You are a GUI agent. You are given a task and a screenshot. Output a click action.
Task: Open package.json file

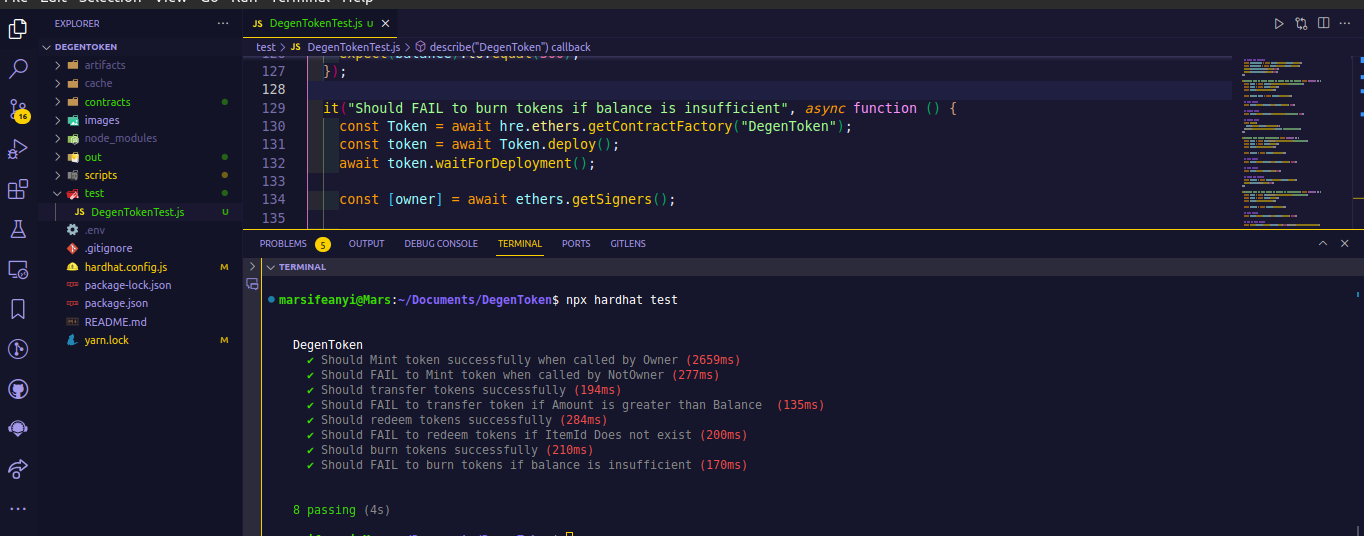click(140, 303)
